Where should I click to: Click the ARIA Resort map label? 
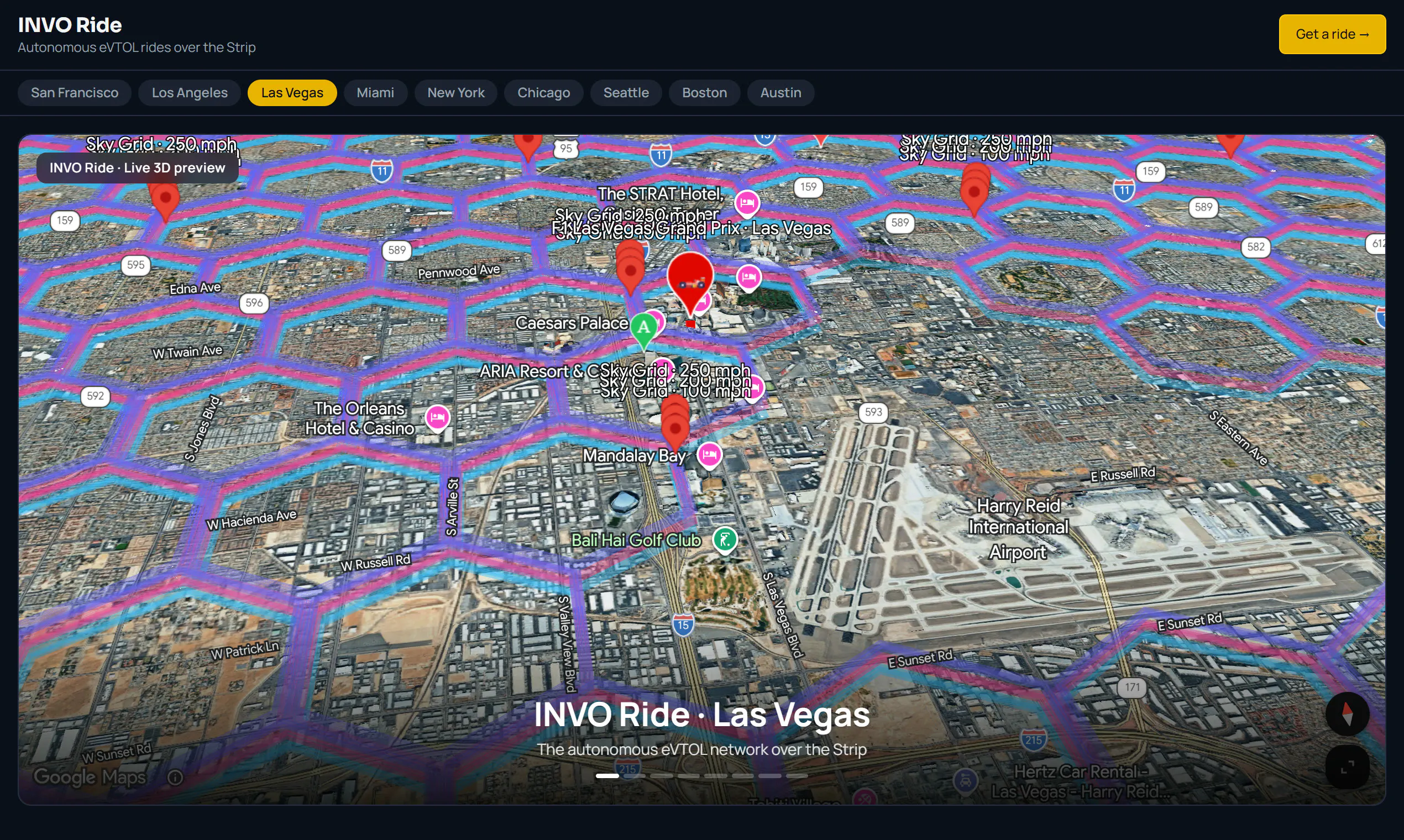539,371
